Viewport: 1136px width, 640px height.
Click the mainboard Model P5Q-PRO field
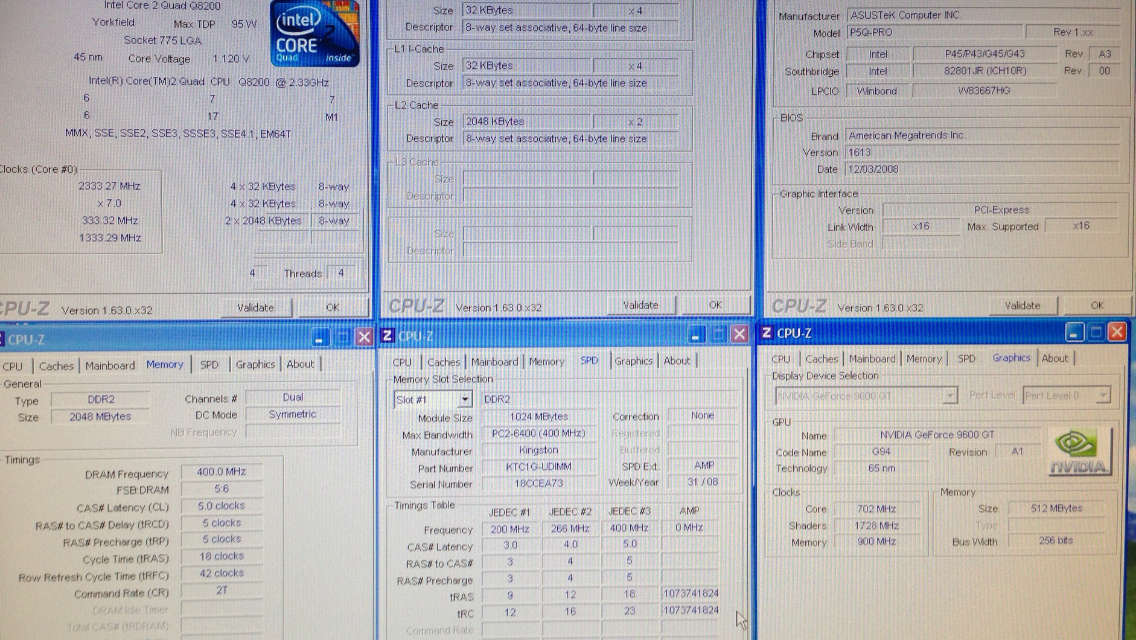tap(935, 33)
